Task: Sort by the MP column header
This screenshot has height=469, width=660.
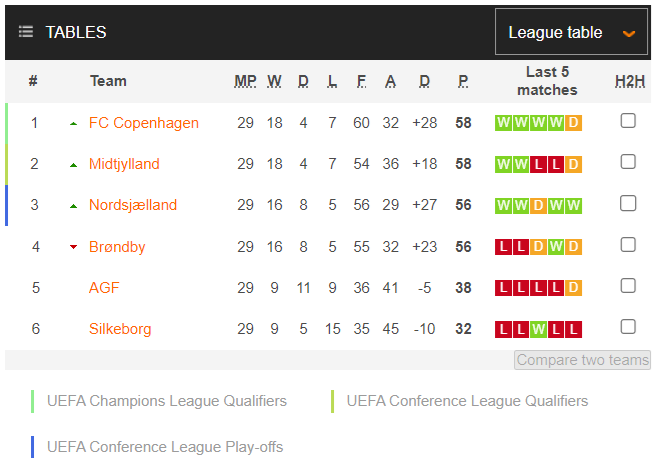Action: point(245,81)
